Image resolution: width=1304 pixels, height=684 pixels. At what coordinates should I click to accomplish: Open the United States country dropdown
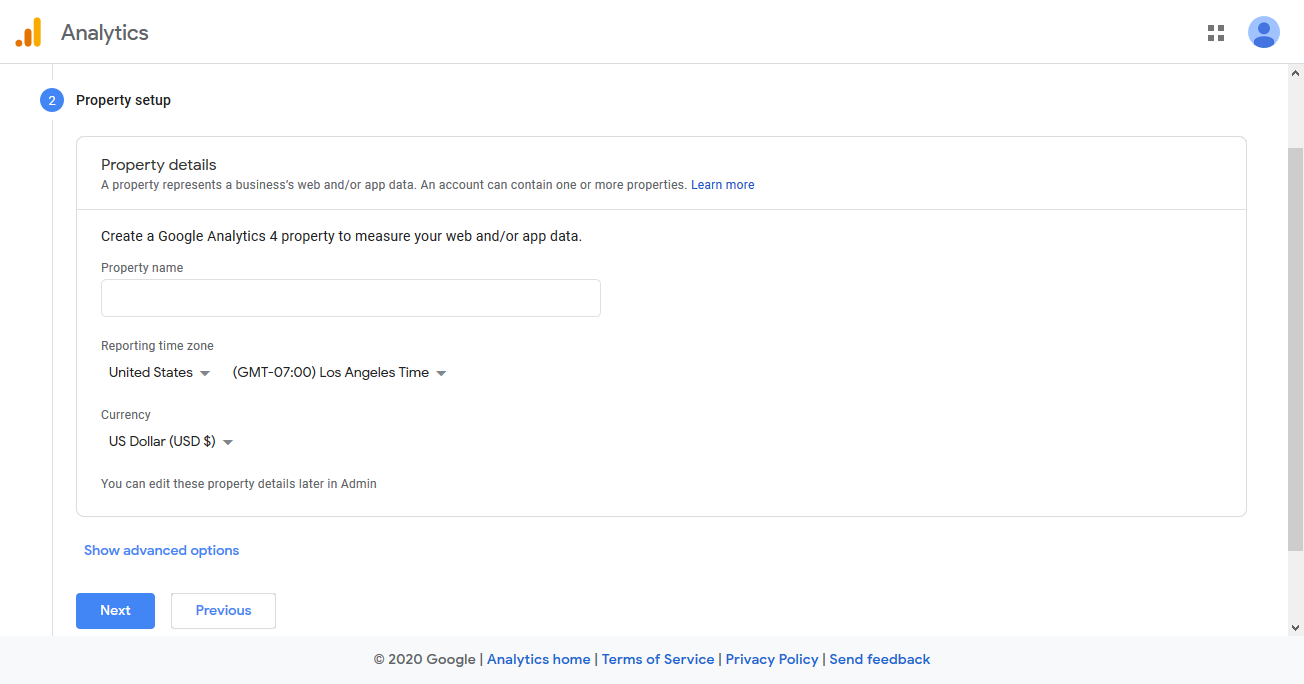pos(158,372)
